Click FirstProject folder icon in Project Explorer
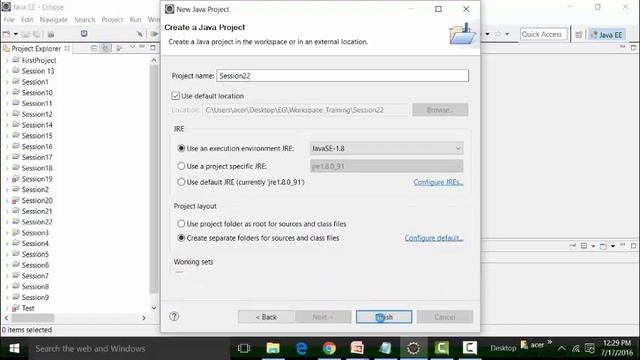Viewport: 640px width, 360px height. [x=16, y=60]
